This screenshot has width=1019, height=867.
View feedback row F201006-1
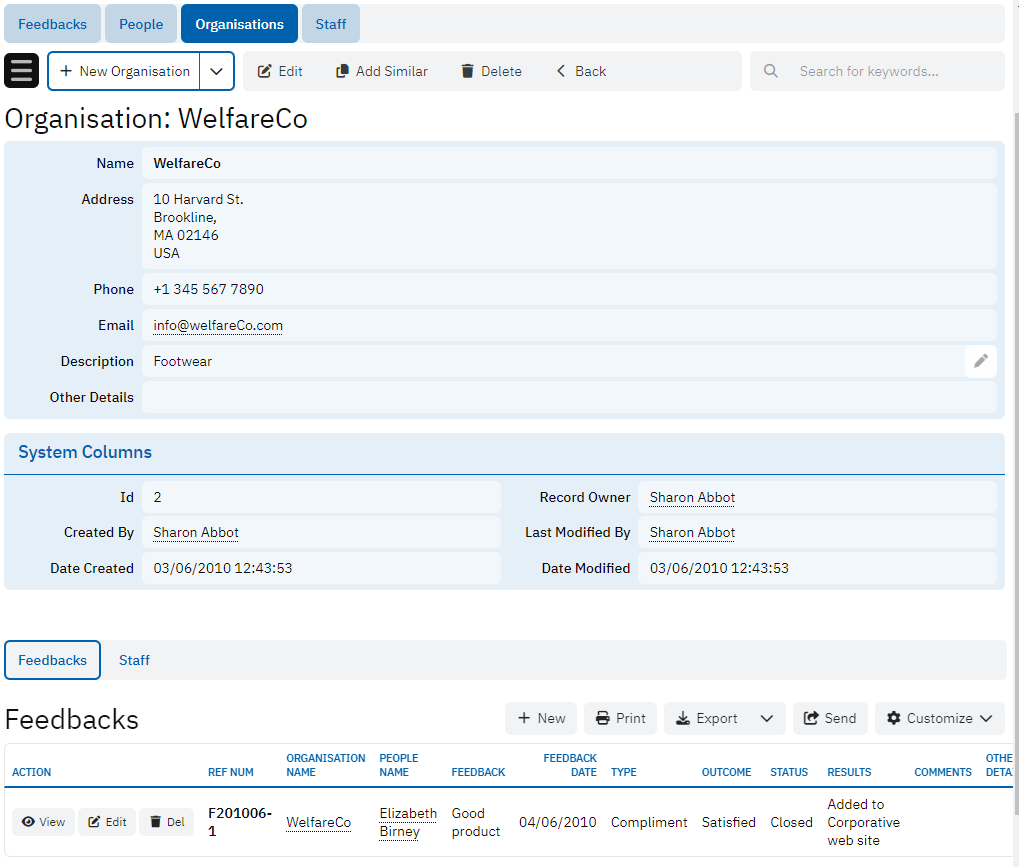[x=43, y=822]
